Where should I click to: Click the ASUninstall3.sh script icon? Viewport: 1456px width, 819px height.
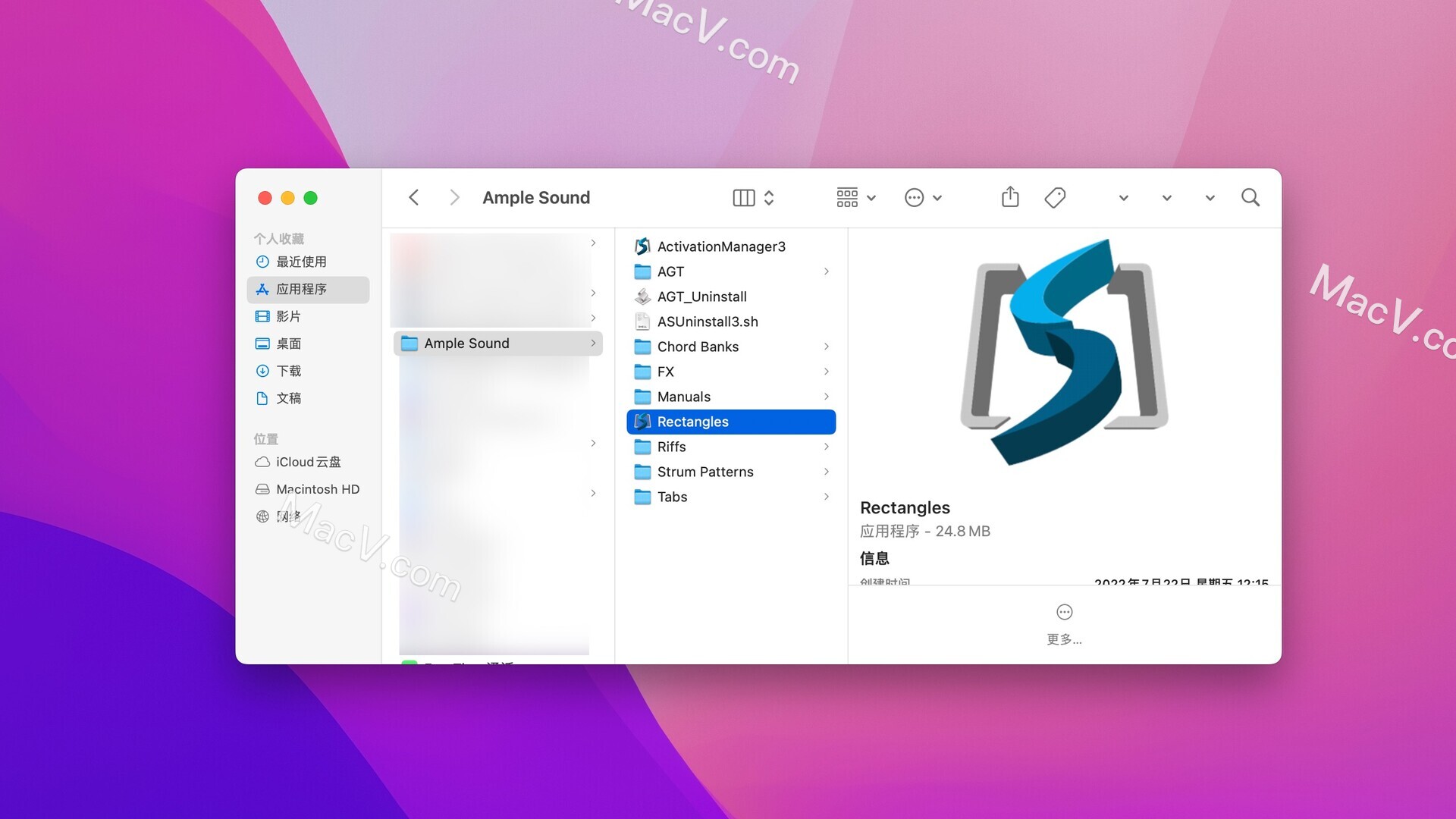click(642, 322)
